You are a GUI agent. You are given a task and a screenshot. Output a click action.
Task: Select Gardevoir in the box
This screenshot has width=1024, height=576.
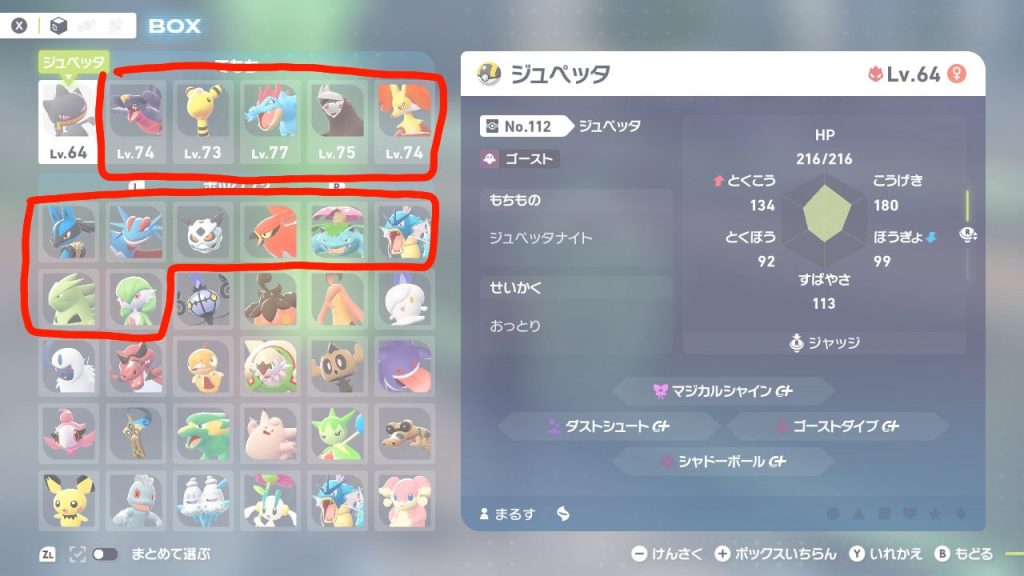pyautogui.click(x=136, y=299)
